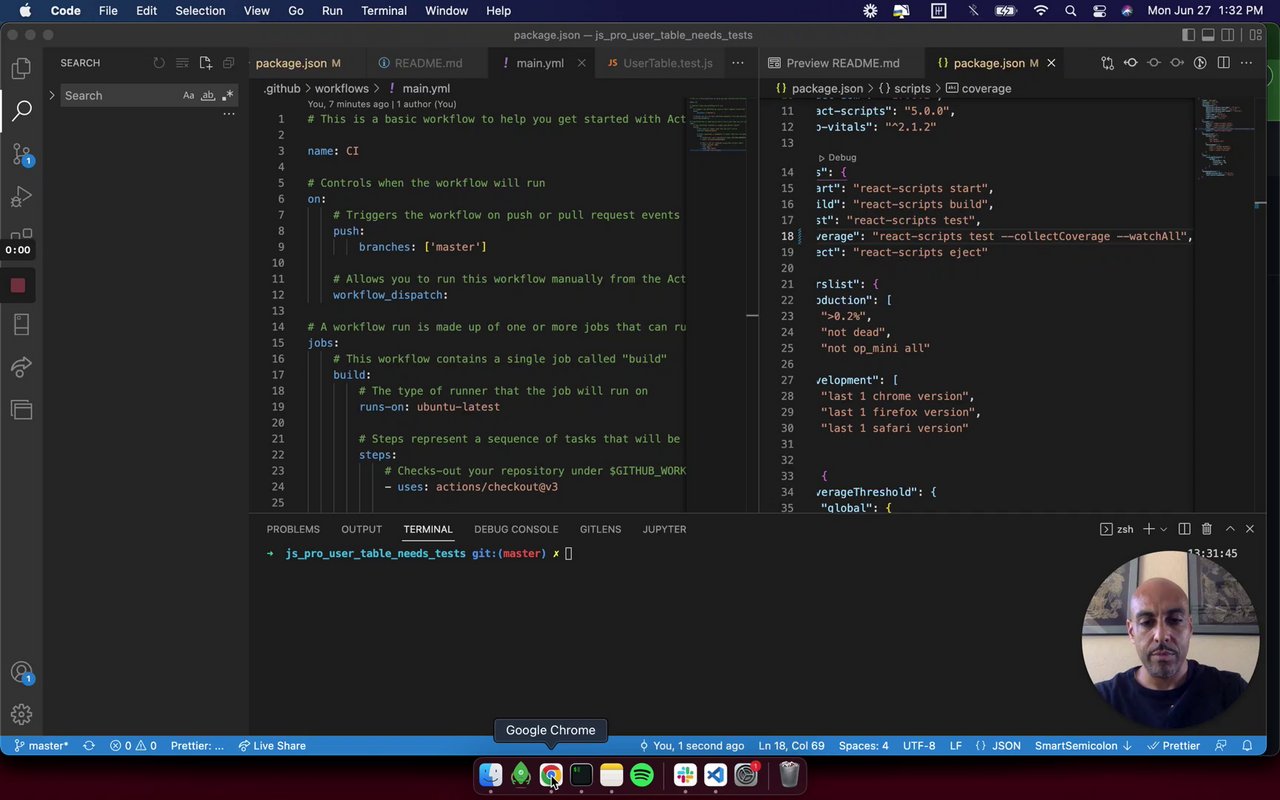Expand the Replace field with the chevron
This screenshot has height=800, width=1280.
tap(52, 96)
